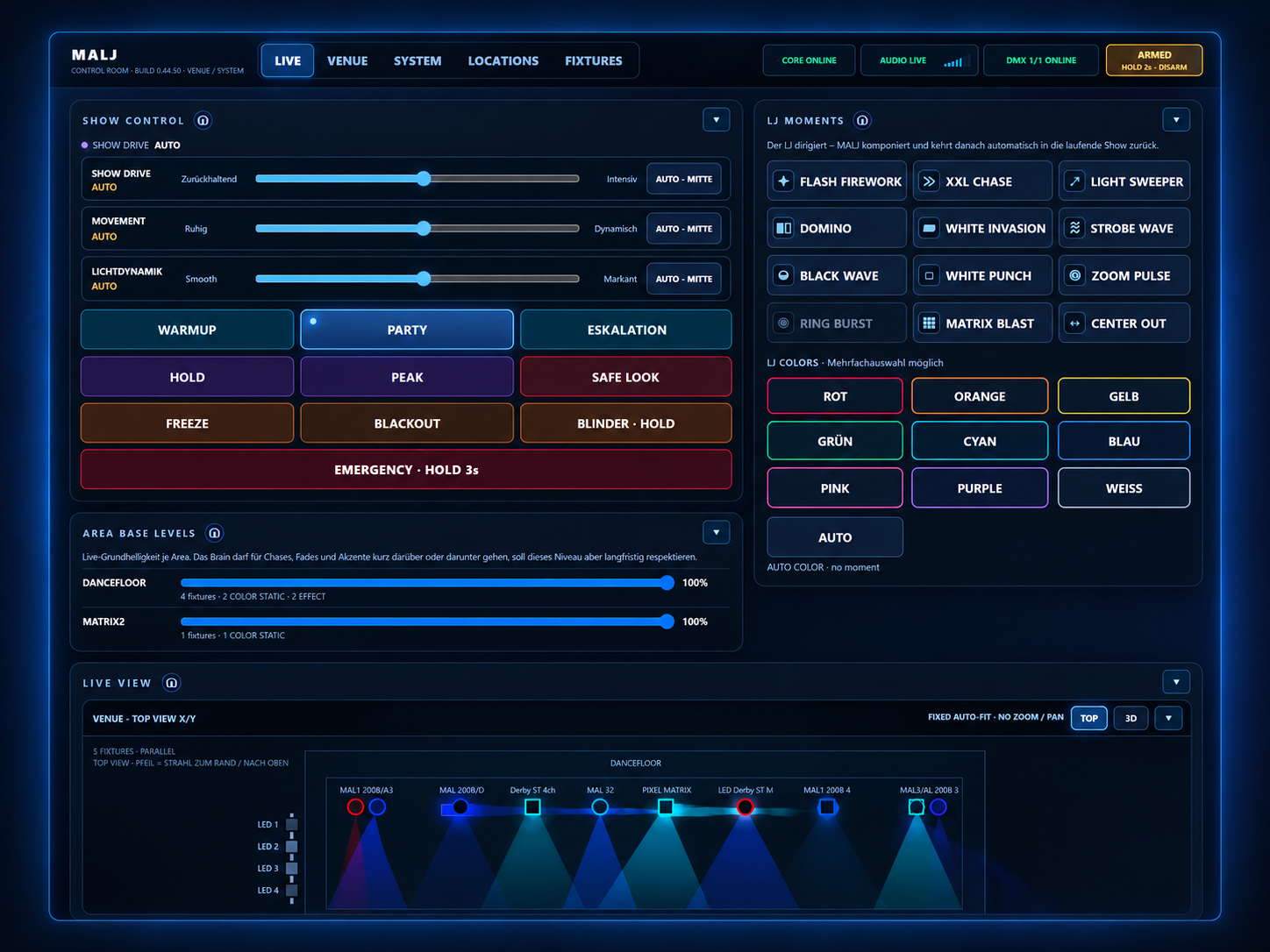The image size is (1270, 952).
Task: Open the Area Base Levels info icon
Action: click(x=214, y=533)
